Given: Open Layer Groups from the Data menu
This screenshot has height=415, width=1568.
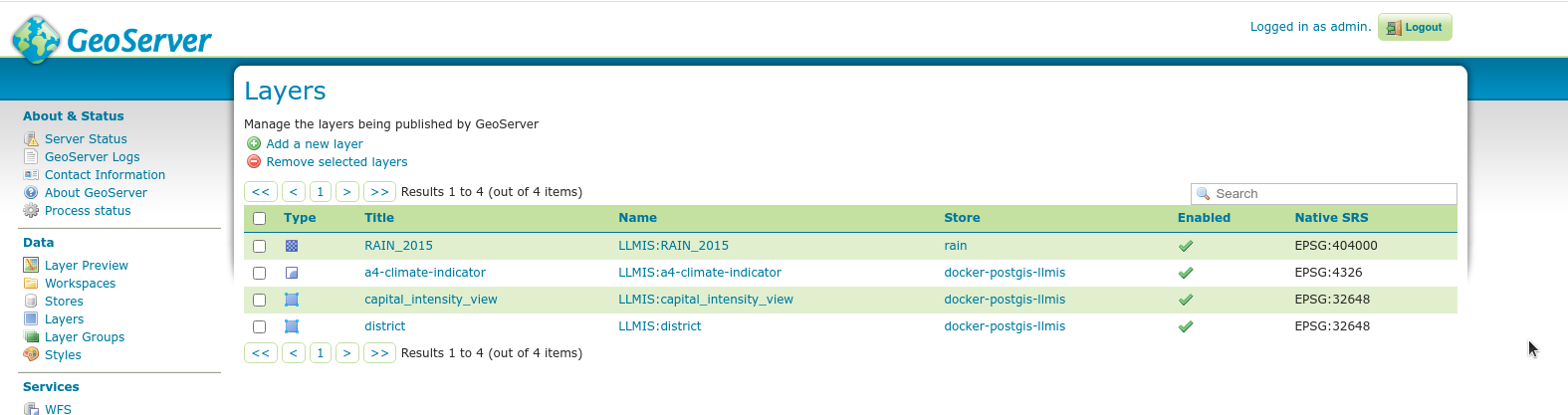Looking at the screenshot, I should click(x=85, y=337).
